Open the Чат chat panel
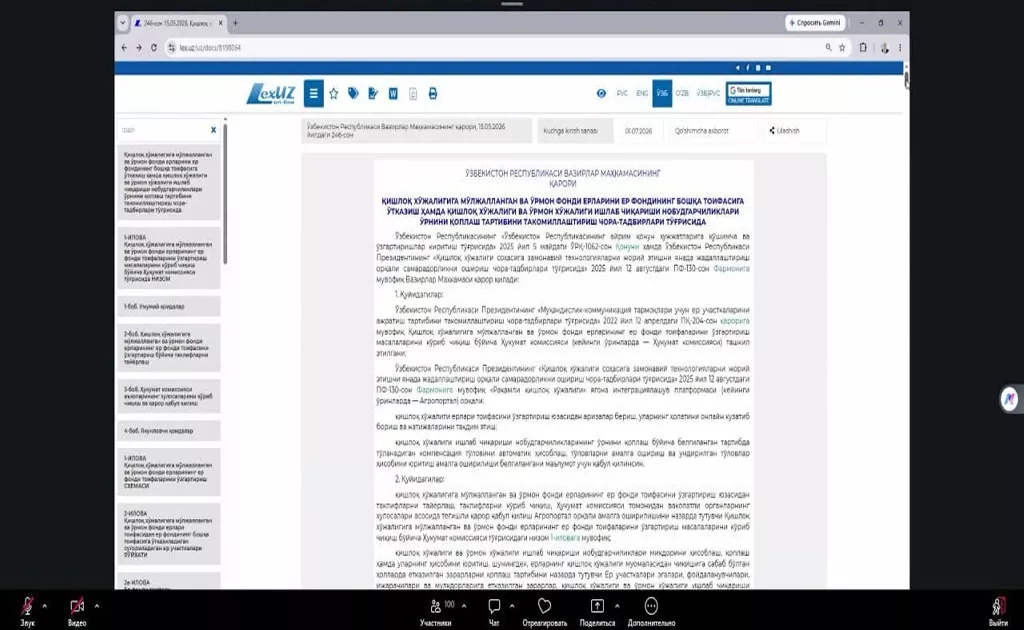This screenshot has width=1024, height=630. tap(494, 611)
